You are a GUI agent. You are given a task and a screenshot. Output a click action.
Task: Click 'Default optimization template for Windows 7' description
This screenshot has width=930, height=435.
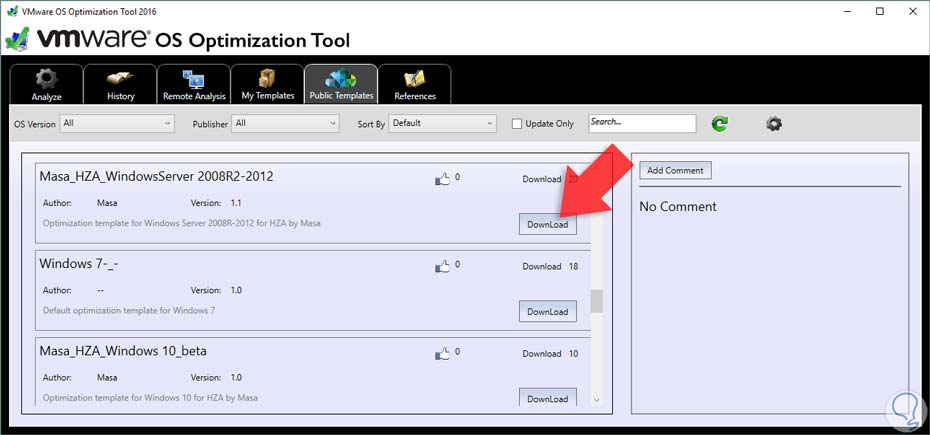(x=129, y=310)
